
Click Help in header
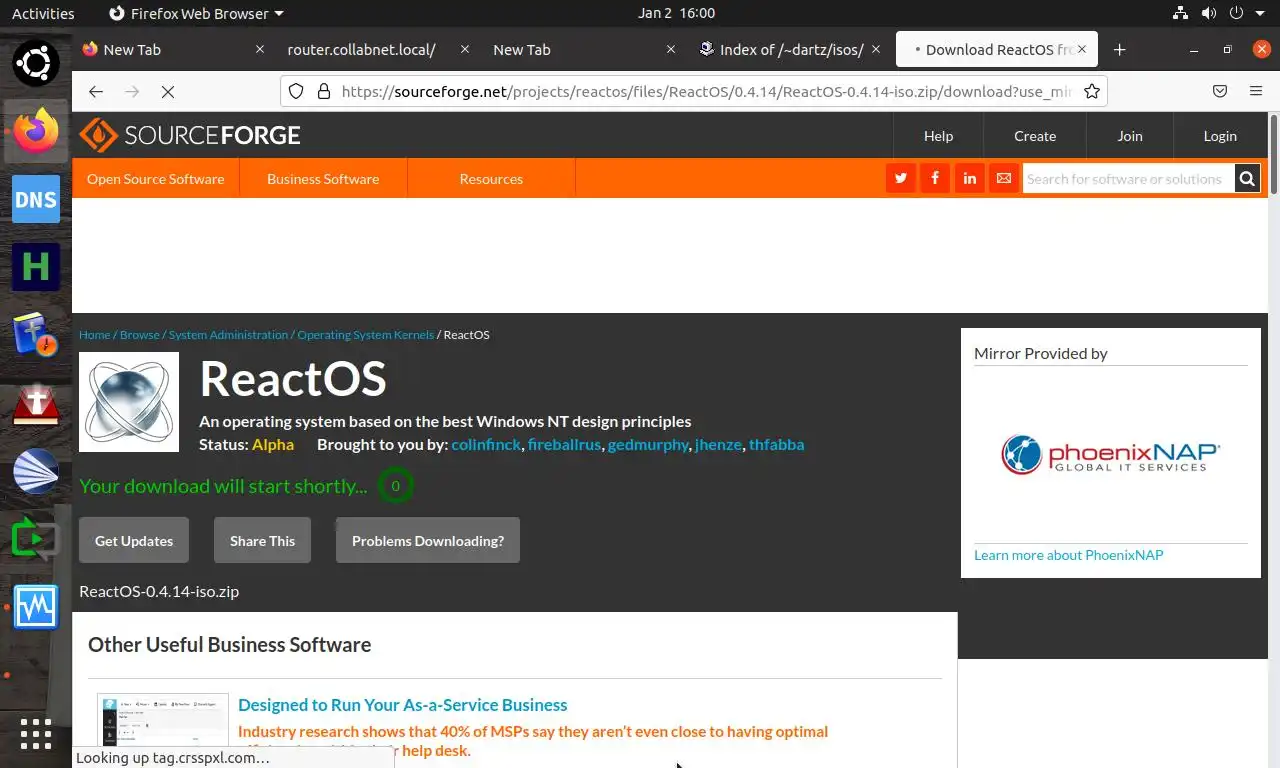pyautogui.click(x=938, y=136)
